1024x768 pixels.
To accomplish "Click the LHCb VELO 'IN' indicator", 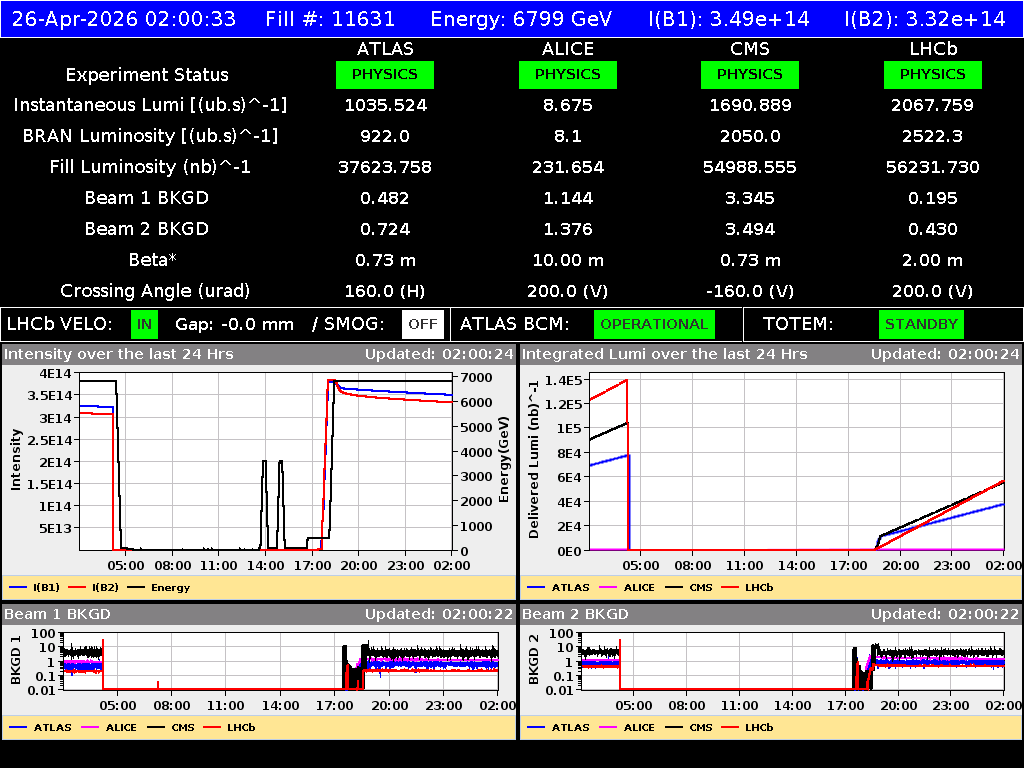I will click(144, 325).
